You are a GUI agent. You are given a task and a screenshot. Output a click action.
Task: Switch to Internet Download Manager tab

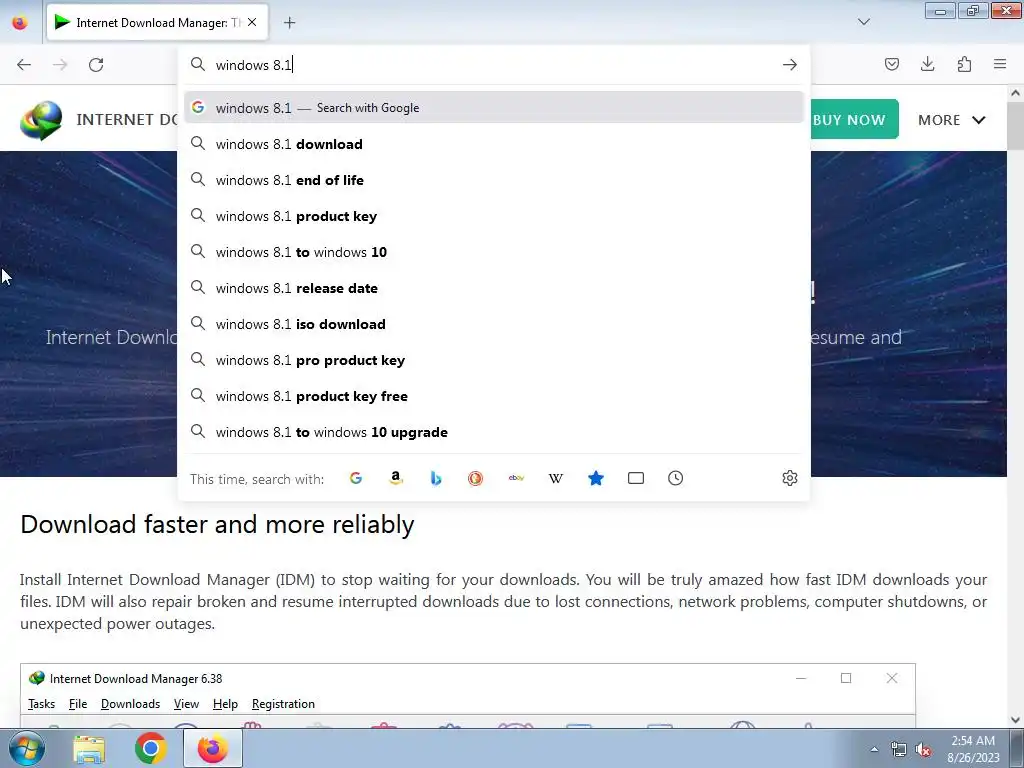(x=157, y=23)
